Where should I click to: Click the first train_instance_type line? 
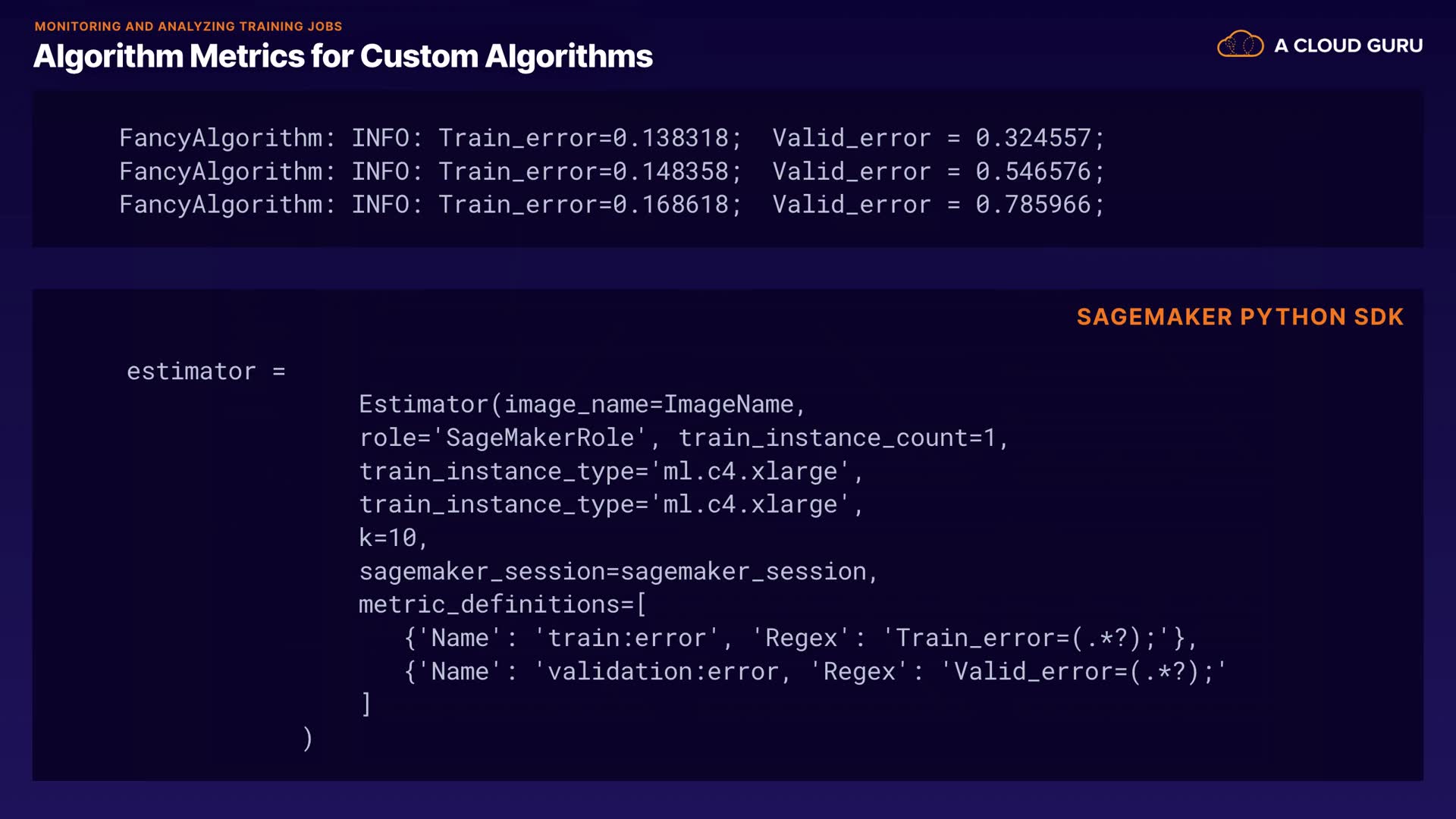pyautogui.click(x=610, y=472)
